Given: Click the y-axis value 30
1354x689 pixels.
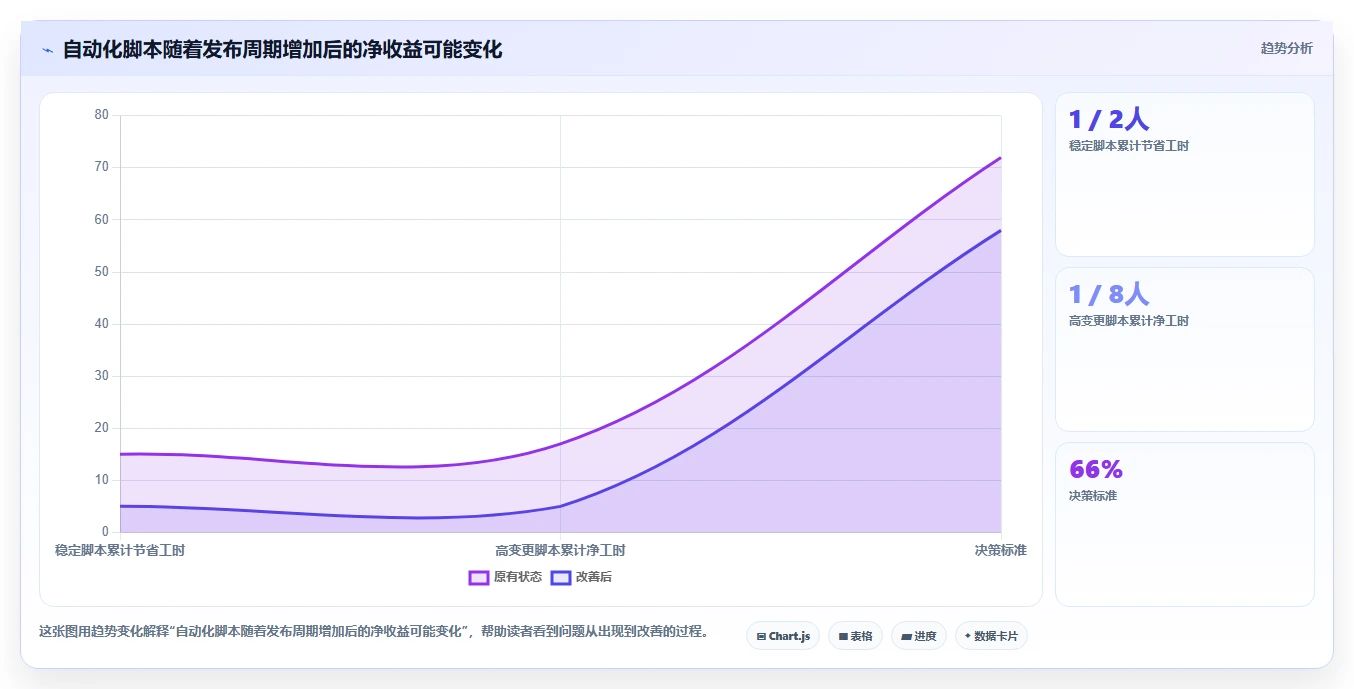Looking at the screenshot, I should (x=102, y=376).
